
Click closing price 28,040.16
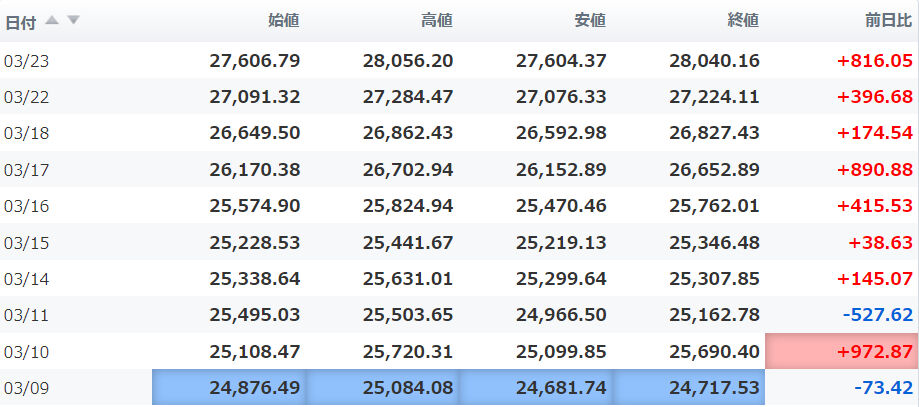(714, 60)
